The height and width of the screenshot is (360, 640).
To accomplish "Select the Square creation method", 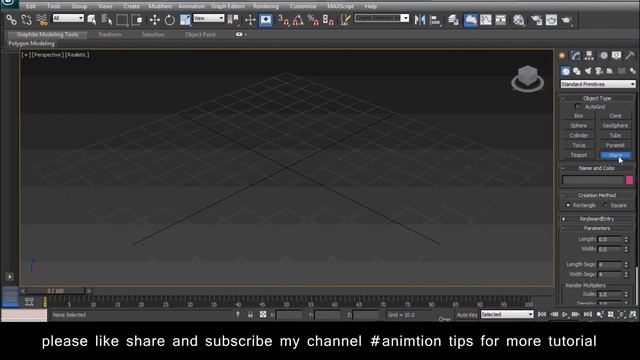I will [605, 205].
